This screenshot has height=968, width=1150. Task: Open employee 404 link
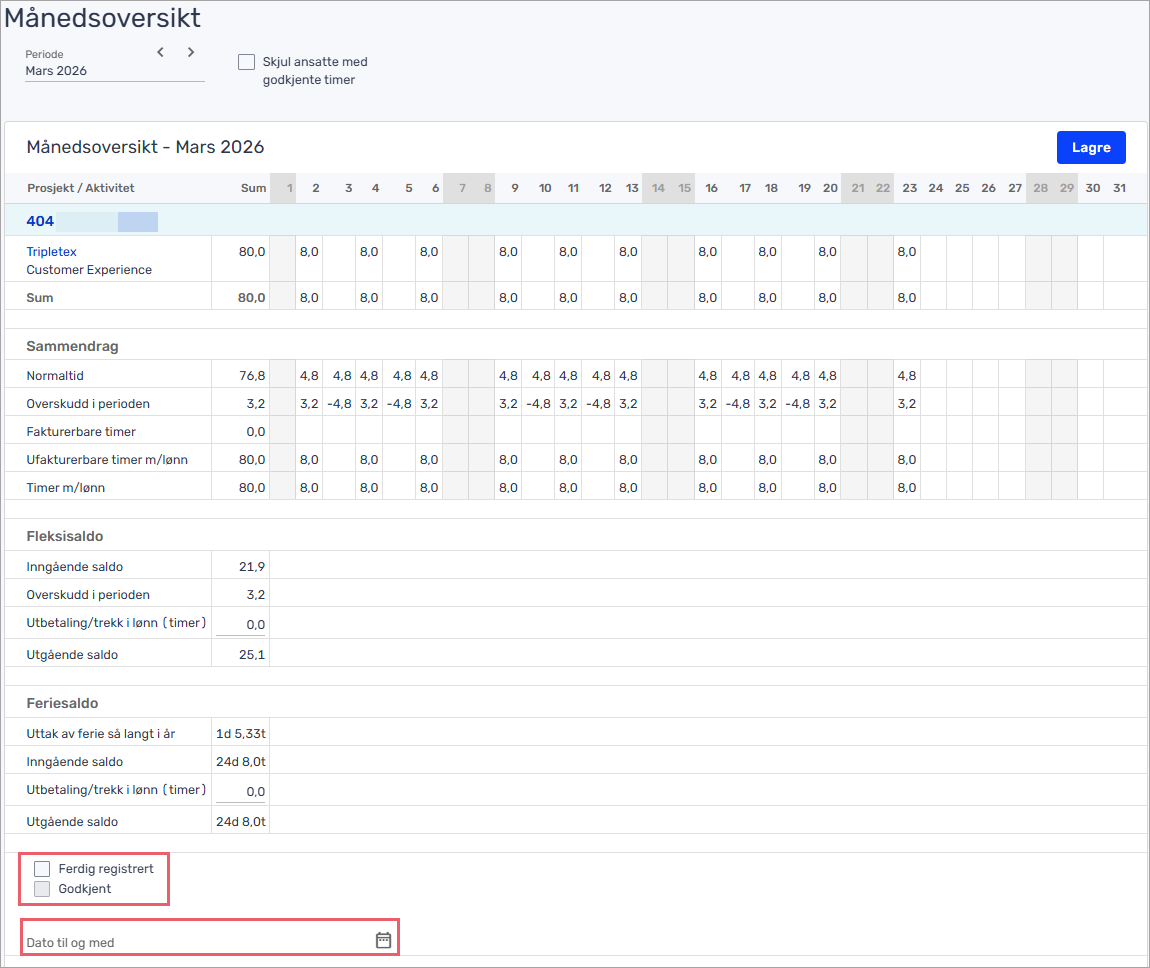(x=40, y=221)
